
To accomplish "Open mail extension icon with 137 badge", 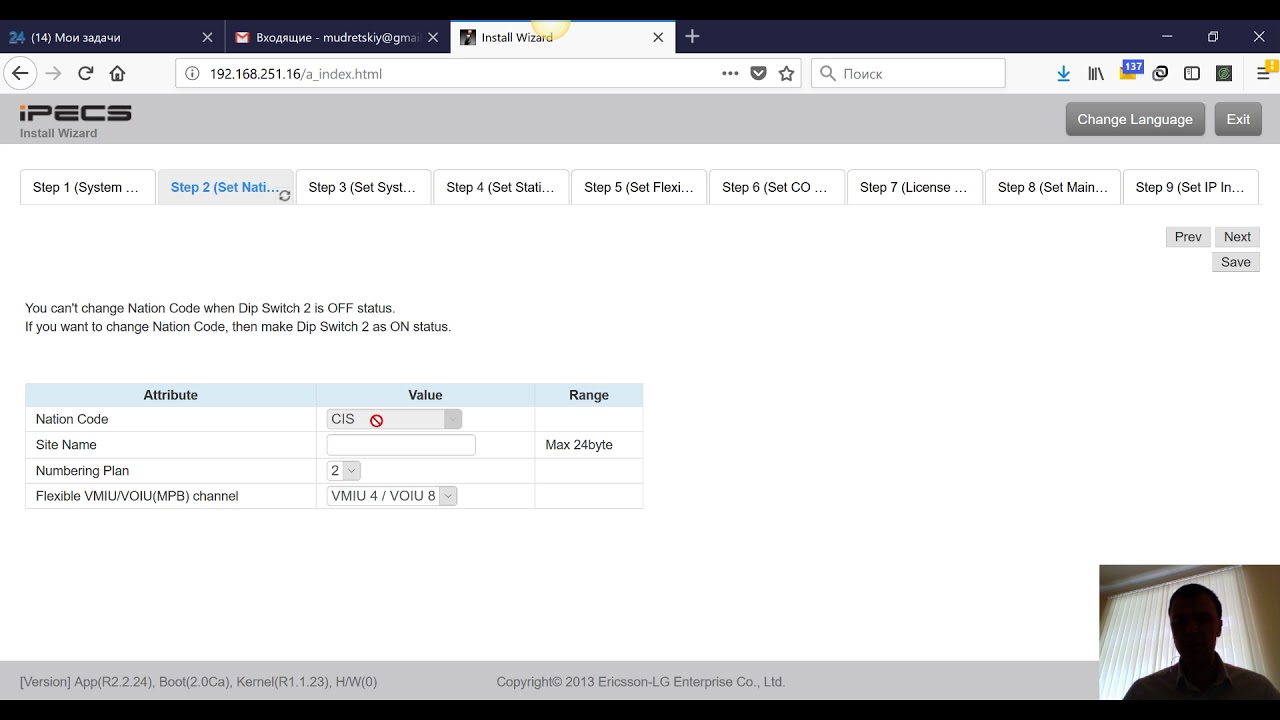I will (1130, 71).
